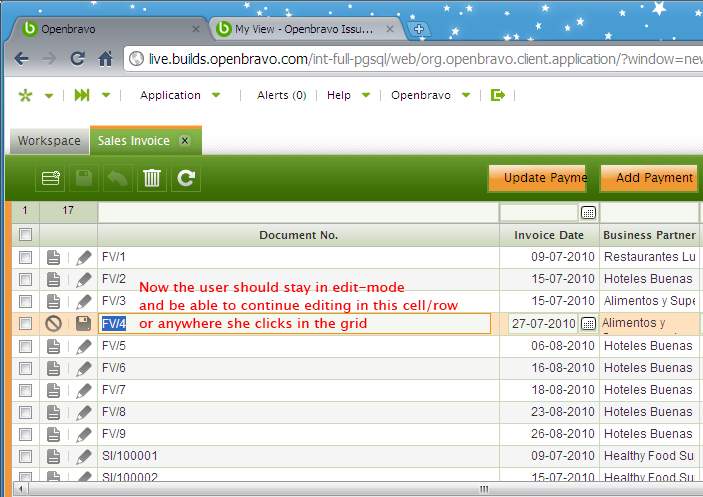This screenshot has height=497, width=703.
Task: Check the checkbox for row SI/100001
Action: [26, 456]
